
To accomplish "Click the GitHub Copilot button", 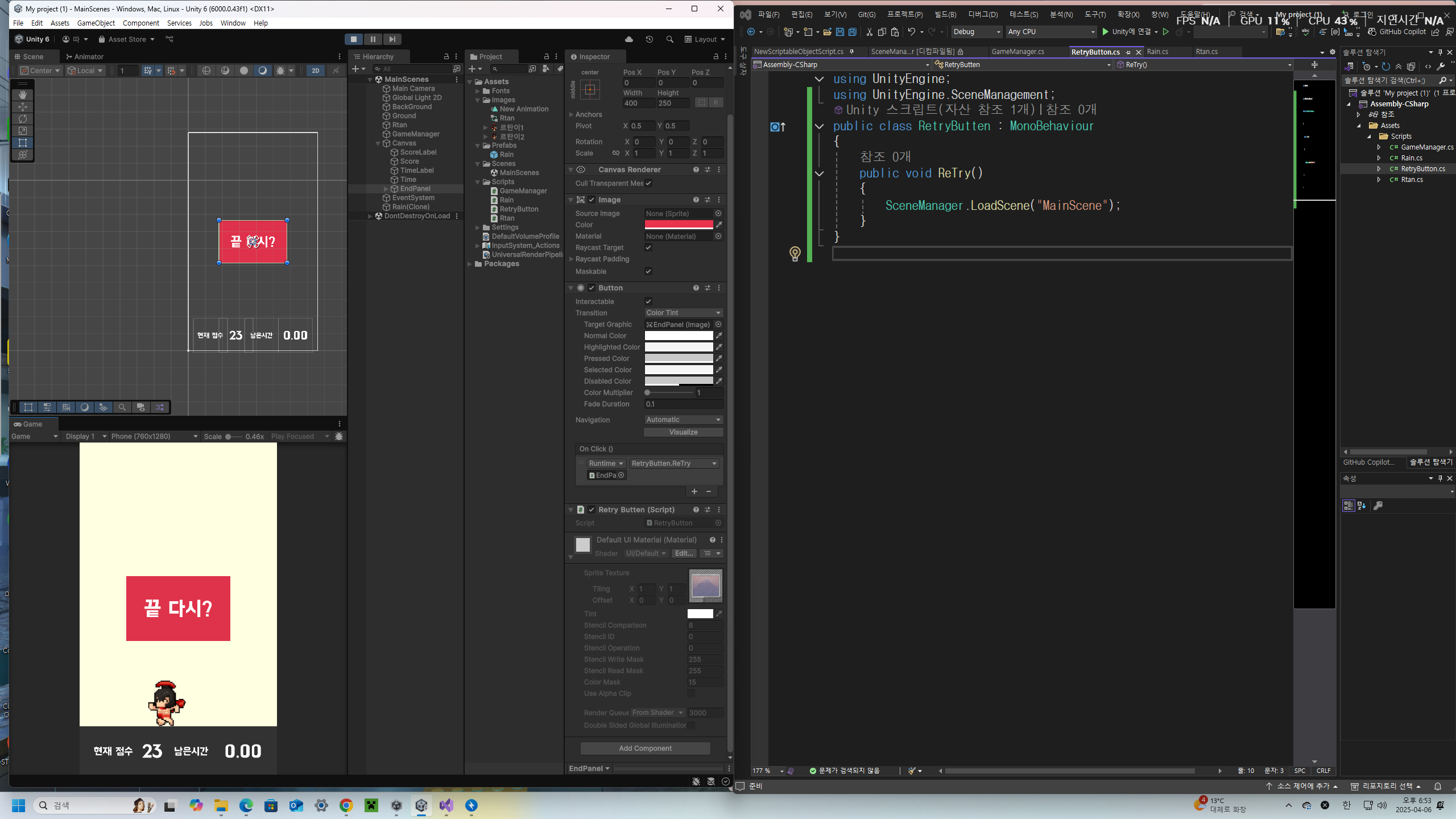I will coord(1397,32).
